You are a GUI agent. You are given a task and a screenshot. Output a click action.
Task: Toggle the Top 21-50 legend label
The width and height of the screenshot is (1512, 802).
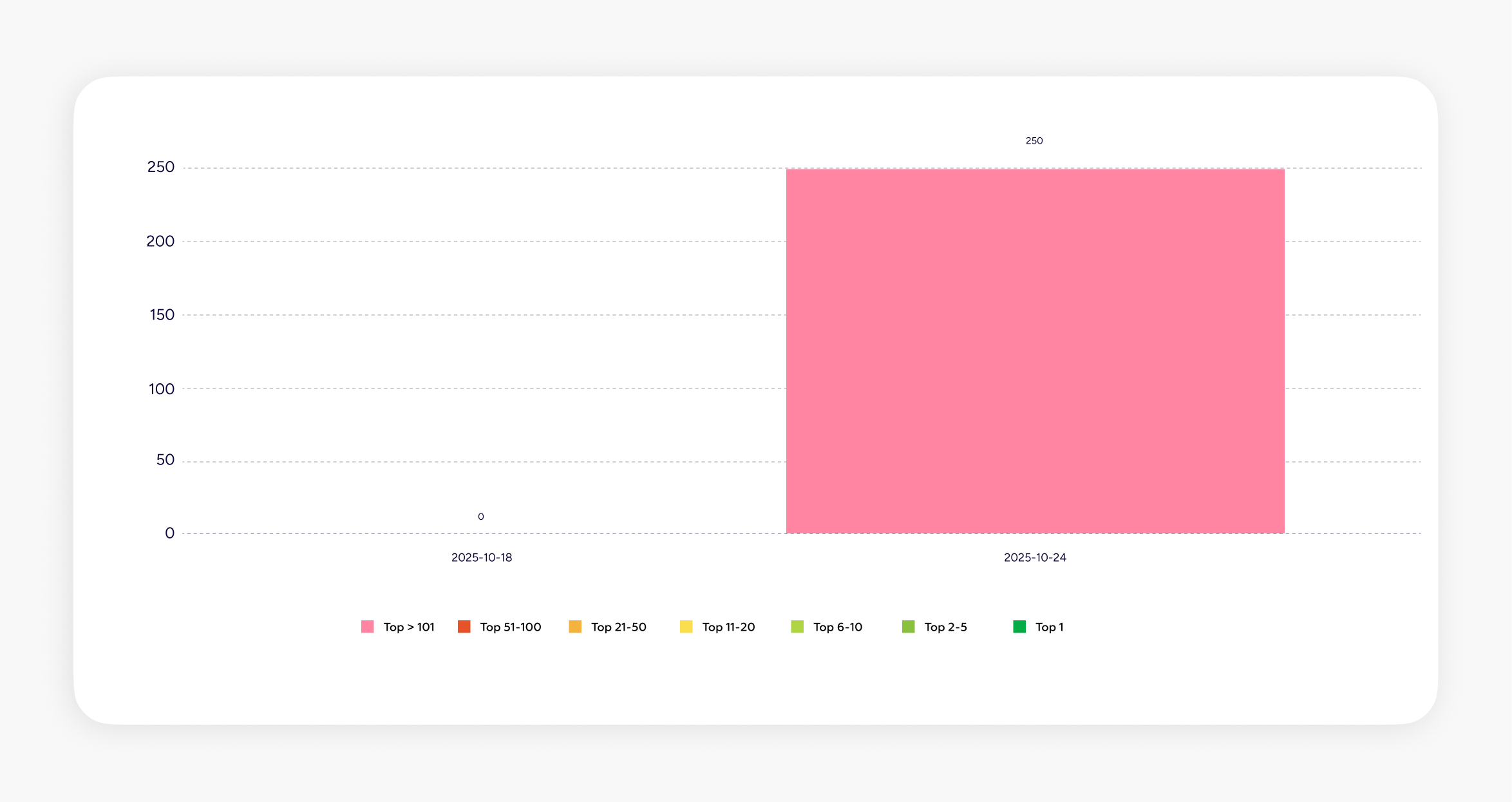pos(618,627)
